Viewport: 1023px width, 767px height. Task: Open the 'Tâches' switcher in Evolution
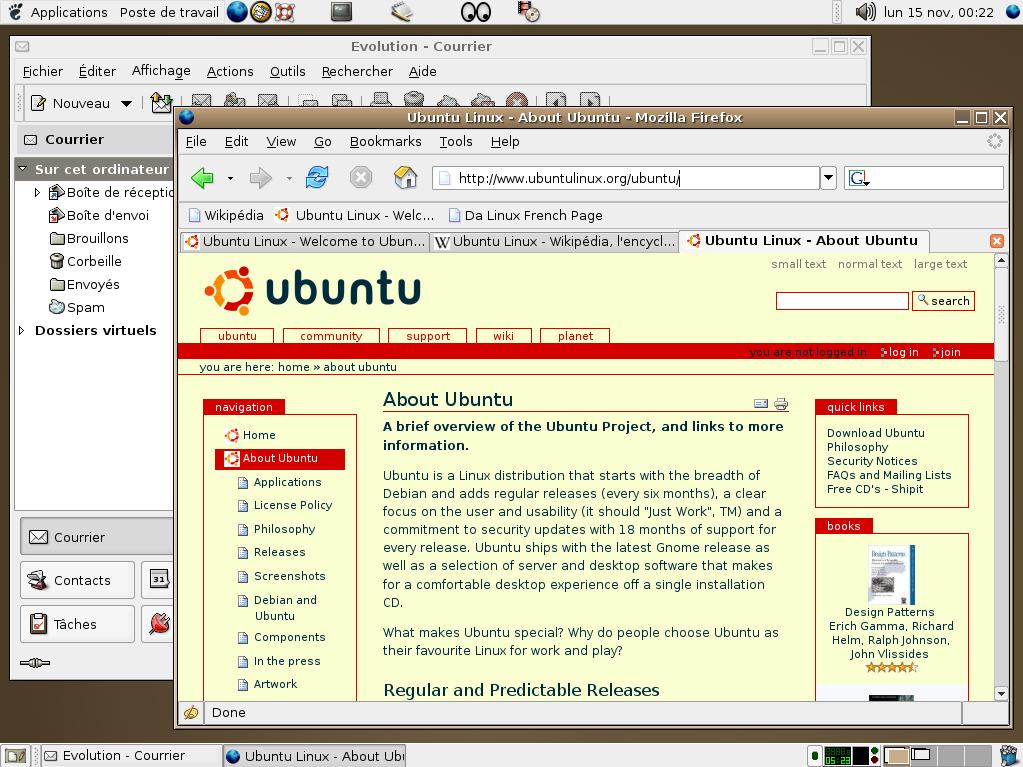(x=77, y=624)
